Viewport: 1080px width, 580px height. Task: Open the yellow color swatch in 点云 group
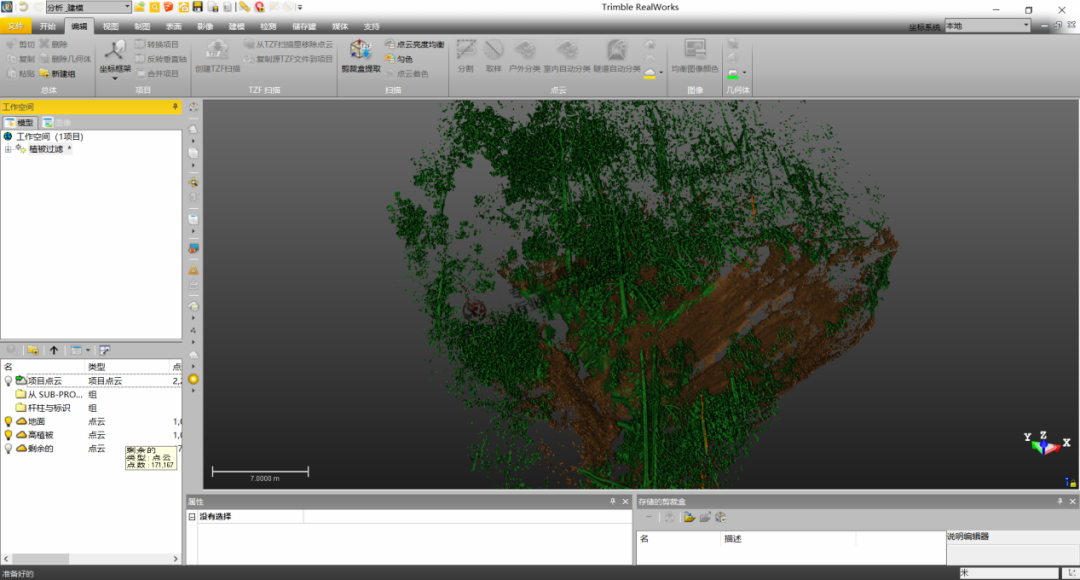[650, 71]
